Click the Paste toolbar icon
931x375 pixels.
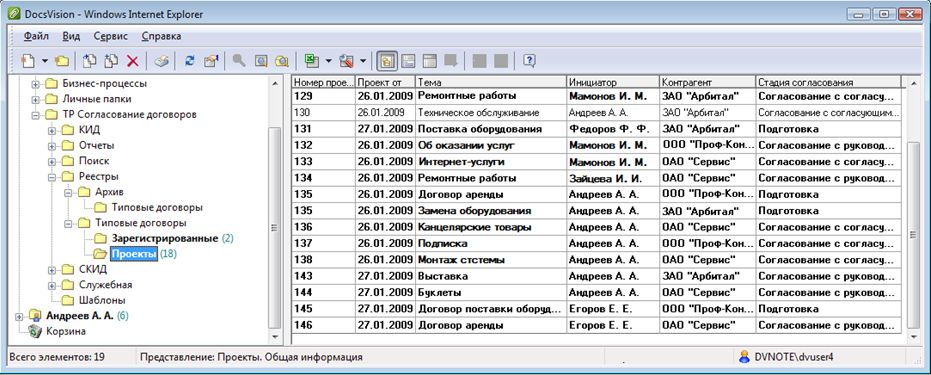pyautogui.click(x=111, y=61)
